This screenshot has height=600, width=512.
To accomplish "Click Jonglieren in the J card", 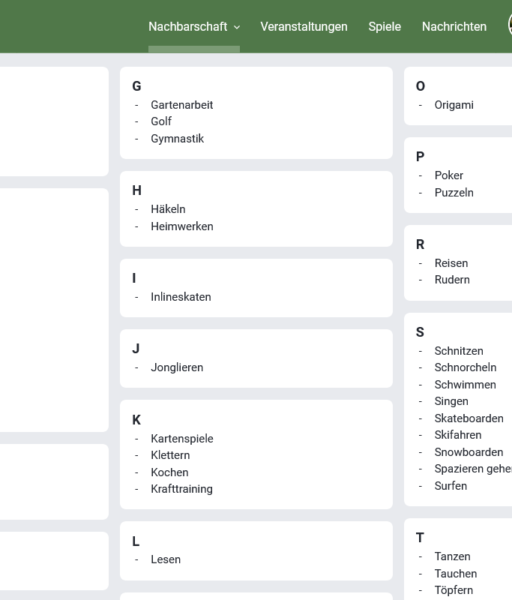I will click(177, 367).
